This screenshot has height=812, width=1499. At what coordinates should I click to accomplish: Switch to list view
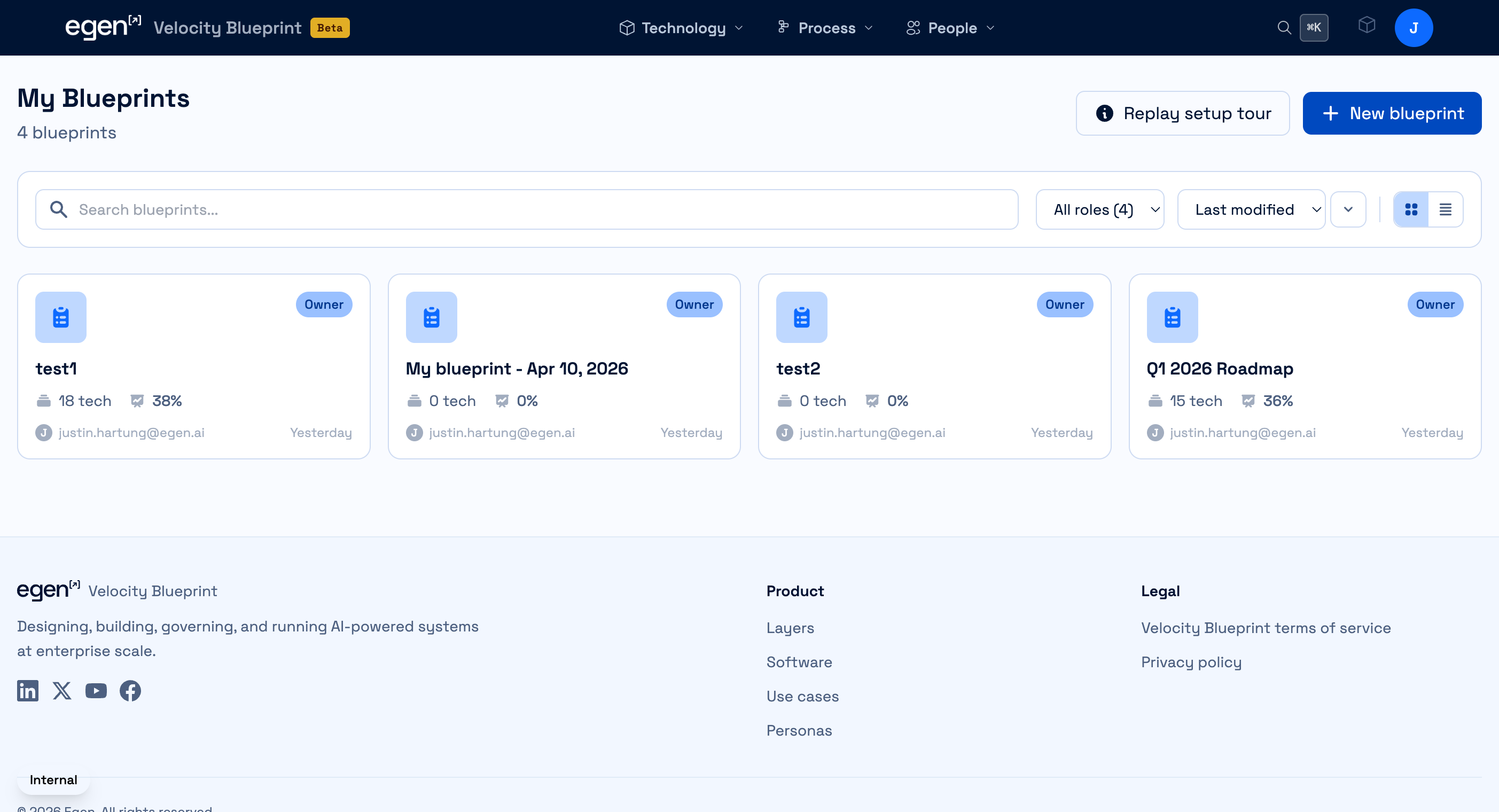(x=1446, y=209)
